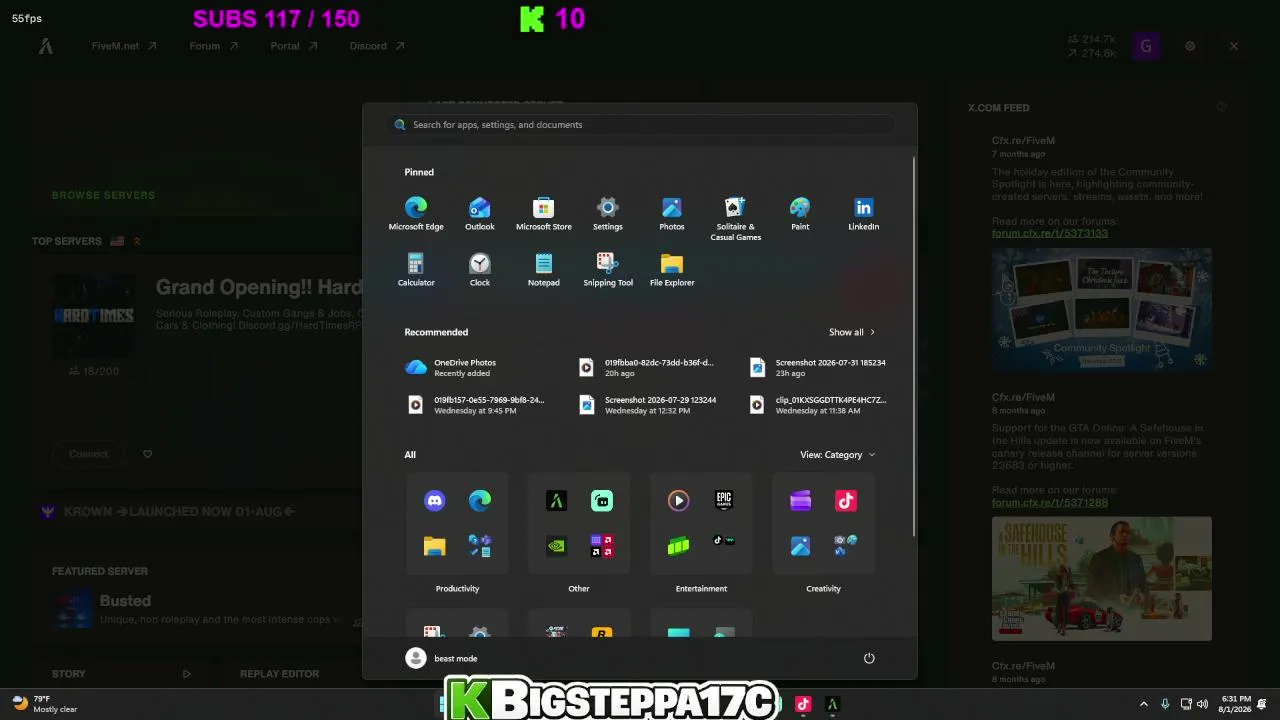Click the G profile avatar in FiveM
This screenshot has width=1280, height=720.
[1146, 46]
